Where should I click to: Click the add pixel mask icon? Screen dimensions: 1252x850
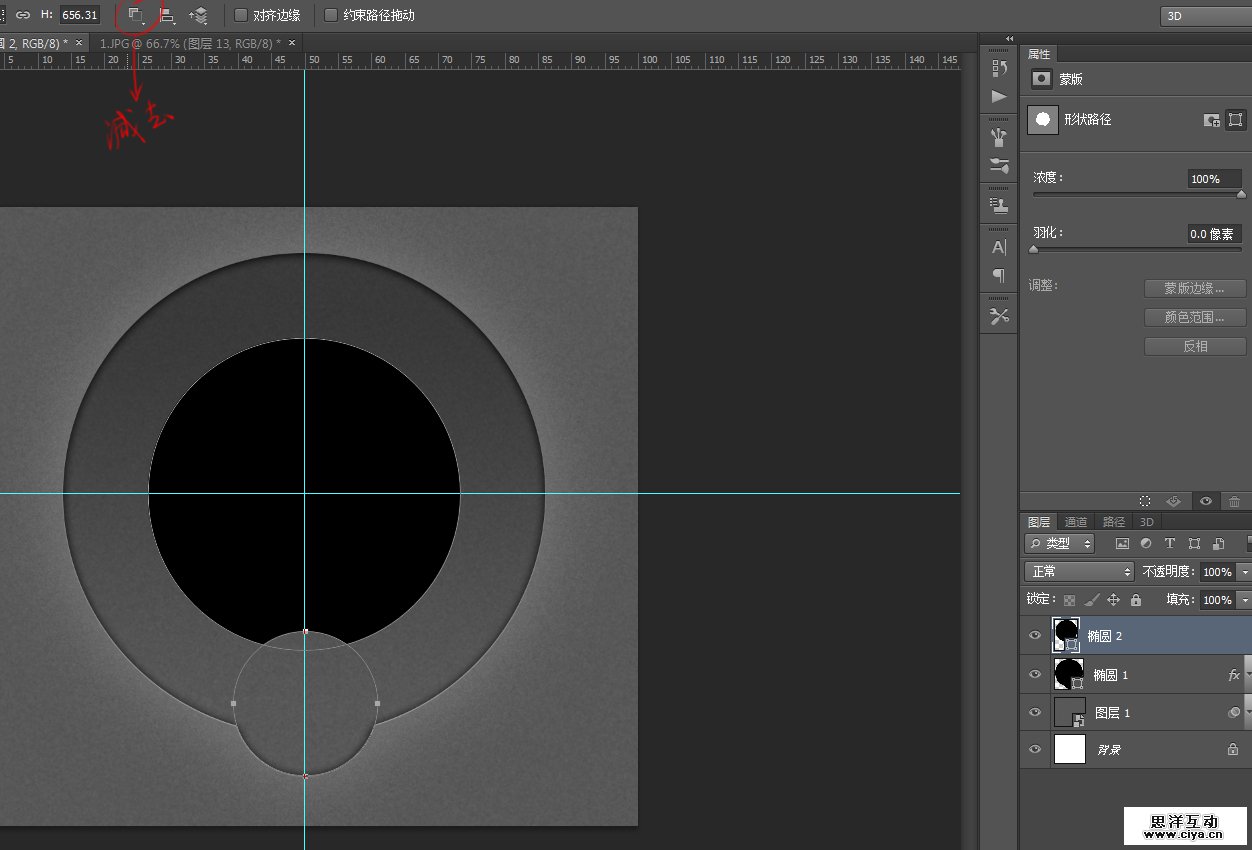1212,120
